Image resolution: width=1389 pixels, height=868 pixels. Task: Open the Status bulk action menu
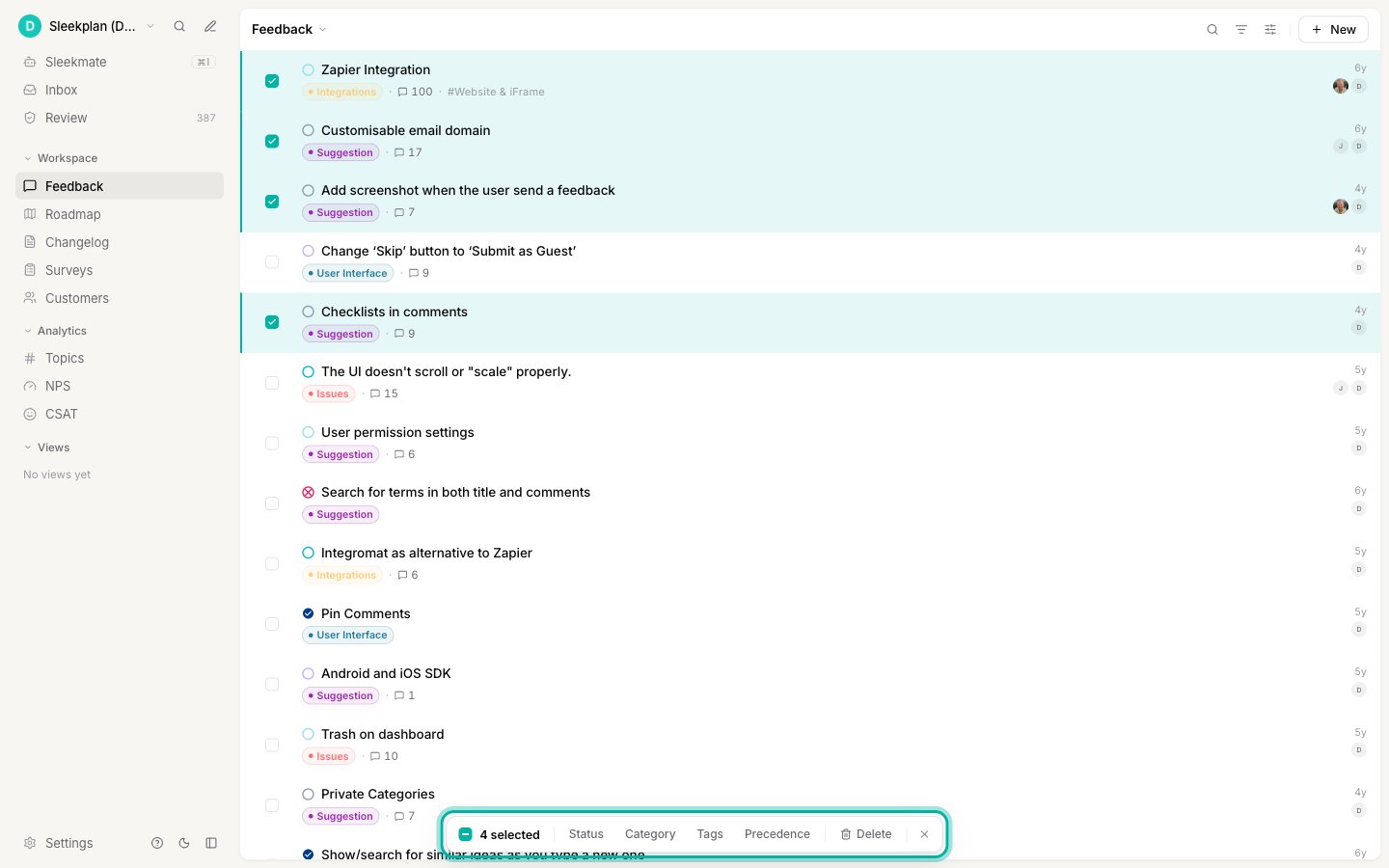point(586,834)
